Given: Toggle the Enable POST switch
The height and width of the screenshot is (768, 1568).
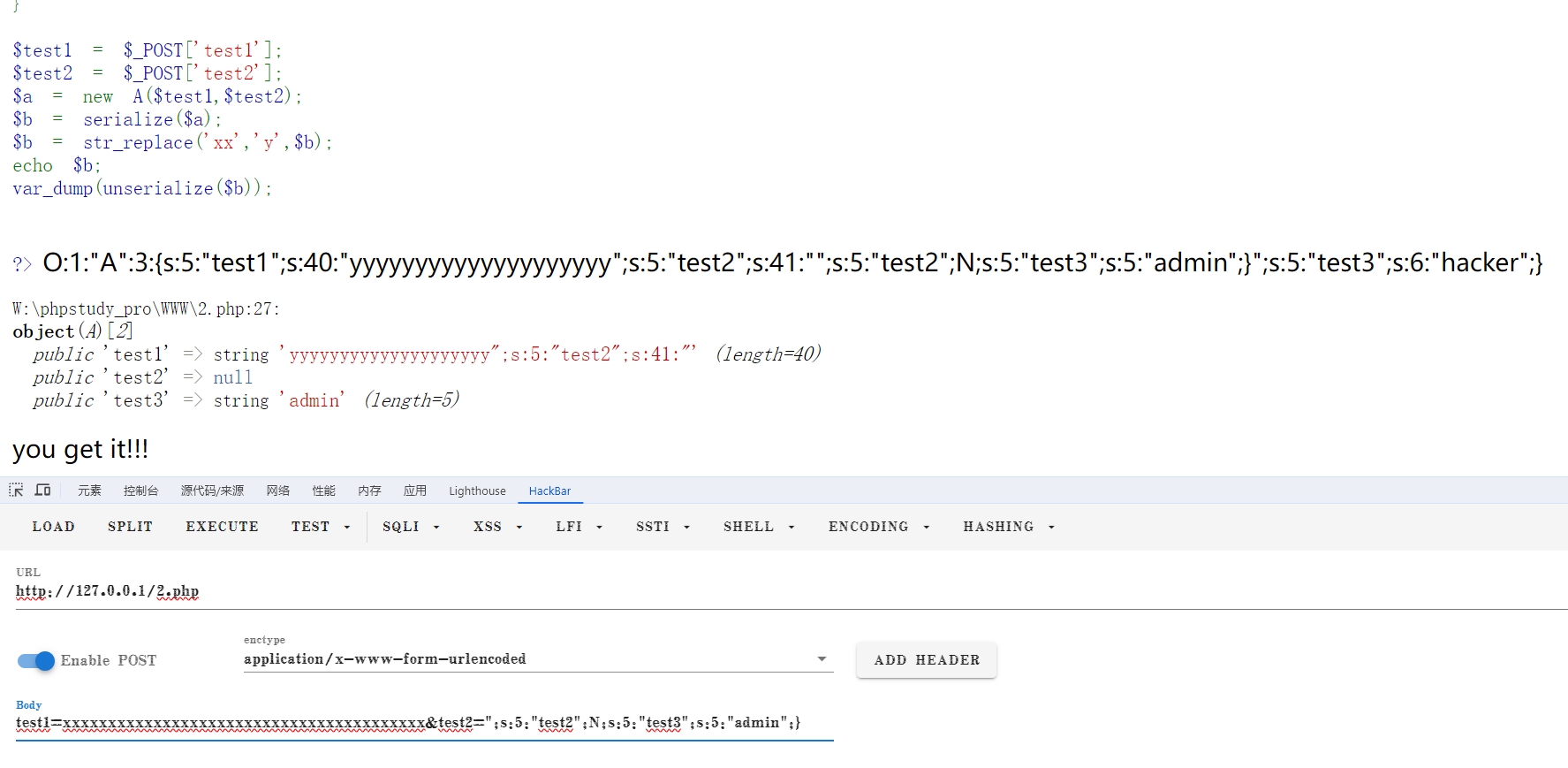Looking at the screenshot, I should 36,661.
